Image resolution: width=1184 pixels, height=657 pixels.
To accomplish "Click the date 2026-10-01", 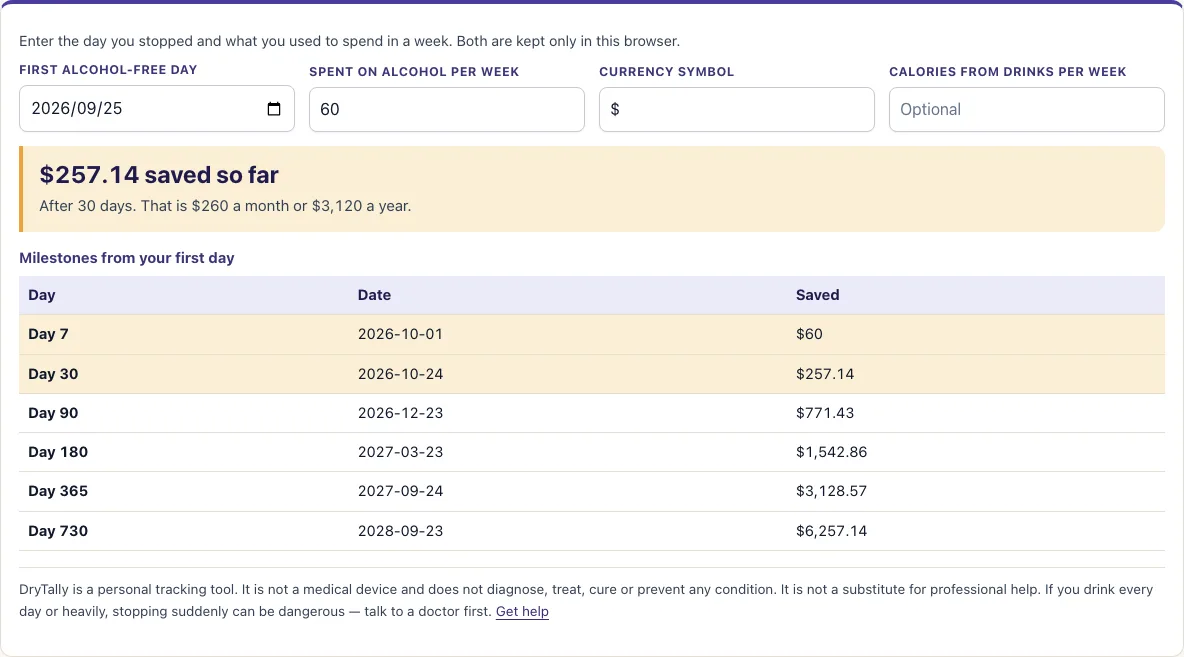I will click(x=400, y=334).
